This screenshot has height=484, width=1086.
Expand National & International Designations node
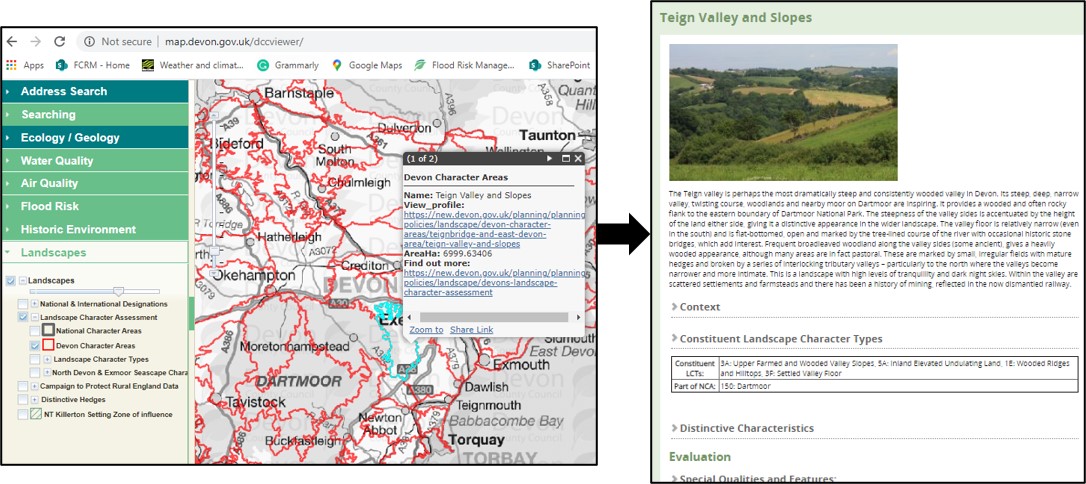[x=35, y=304]
